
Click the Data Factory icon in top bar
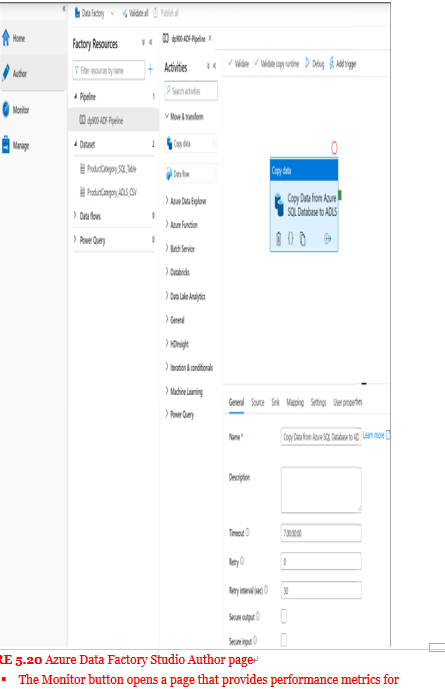[78, 13]
